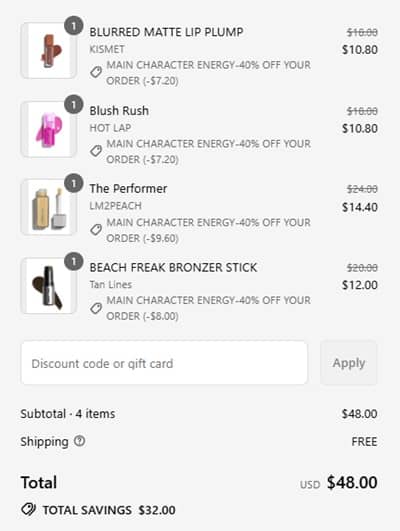
Task: Open the Beach Freak Bronzer Stick image
Action: click(49, 286)
